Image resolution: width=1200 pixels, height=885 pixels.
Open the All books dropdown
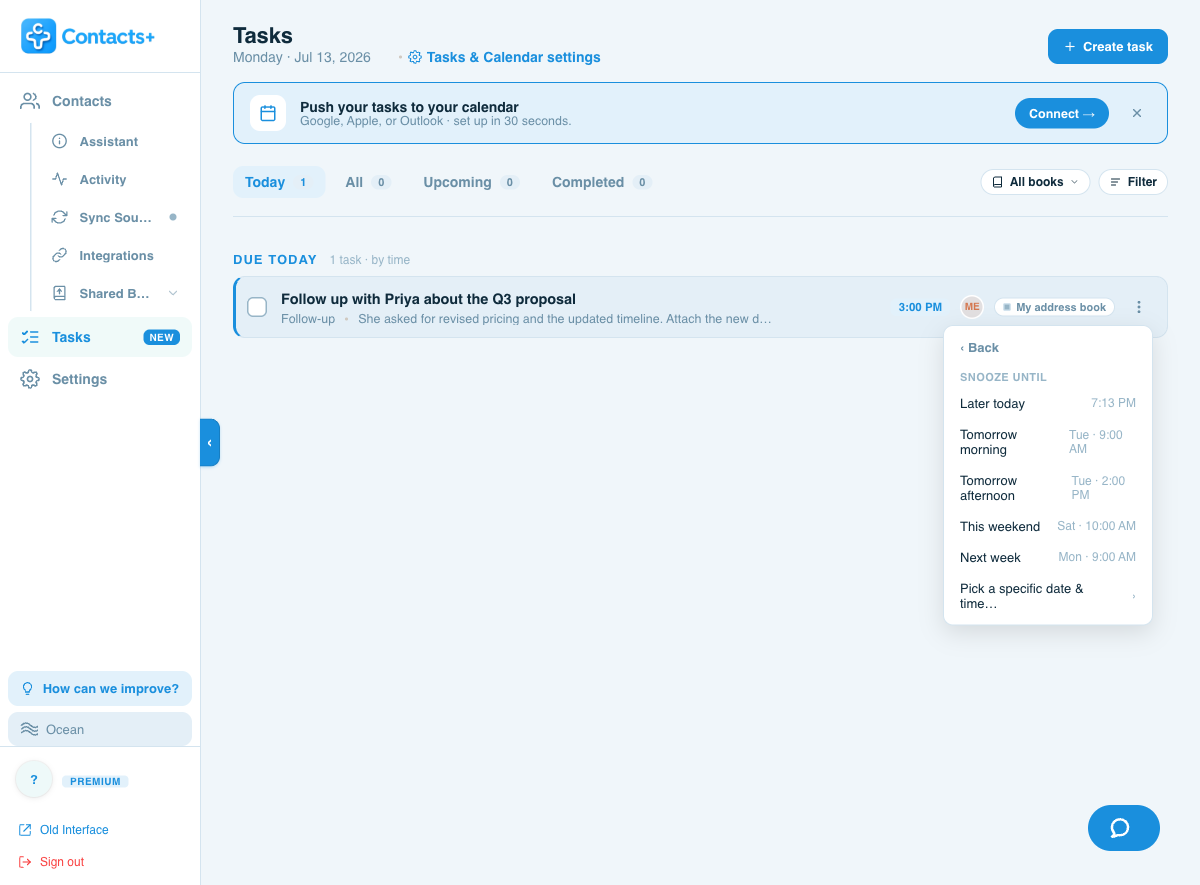(x=1035, y=182)
